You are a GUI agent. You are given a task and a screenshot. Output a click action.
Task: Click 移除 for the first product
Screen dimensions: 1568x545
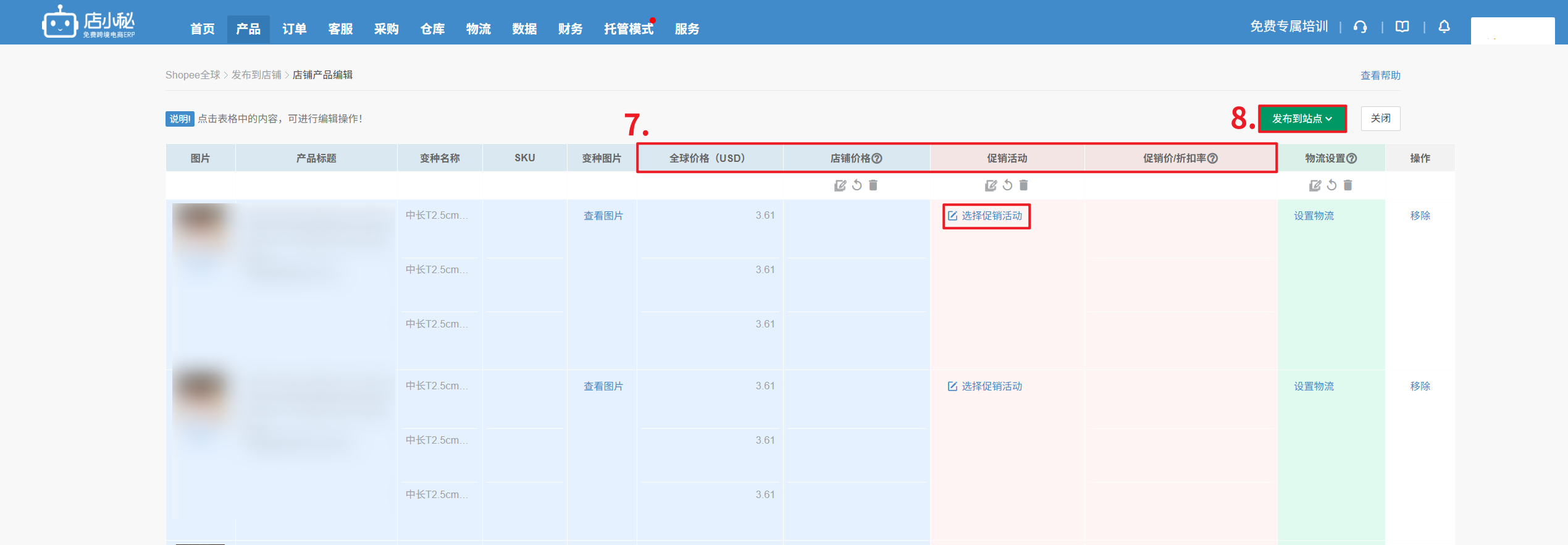(x=1420, y=216)
